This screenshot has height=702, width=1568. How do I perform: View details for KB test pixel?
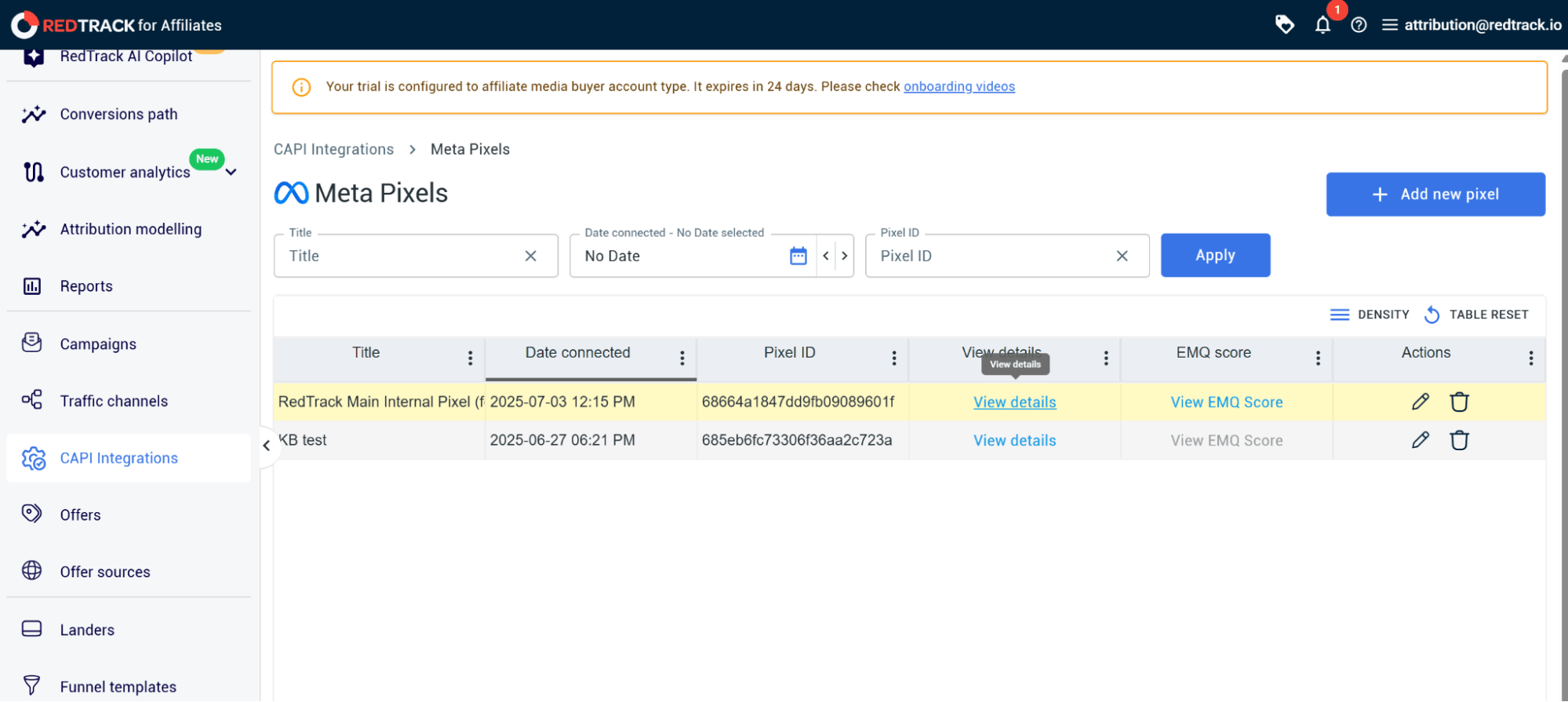coord(1014,440)
